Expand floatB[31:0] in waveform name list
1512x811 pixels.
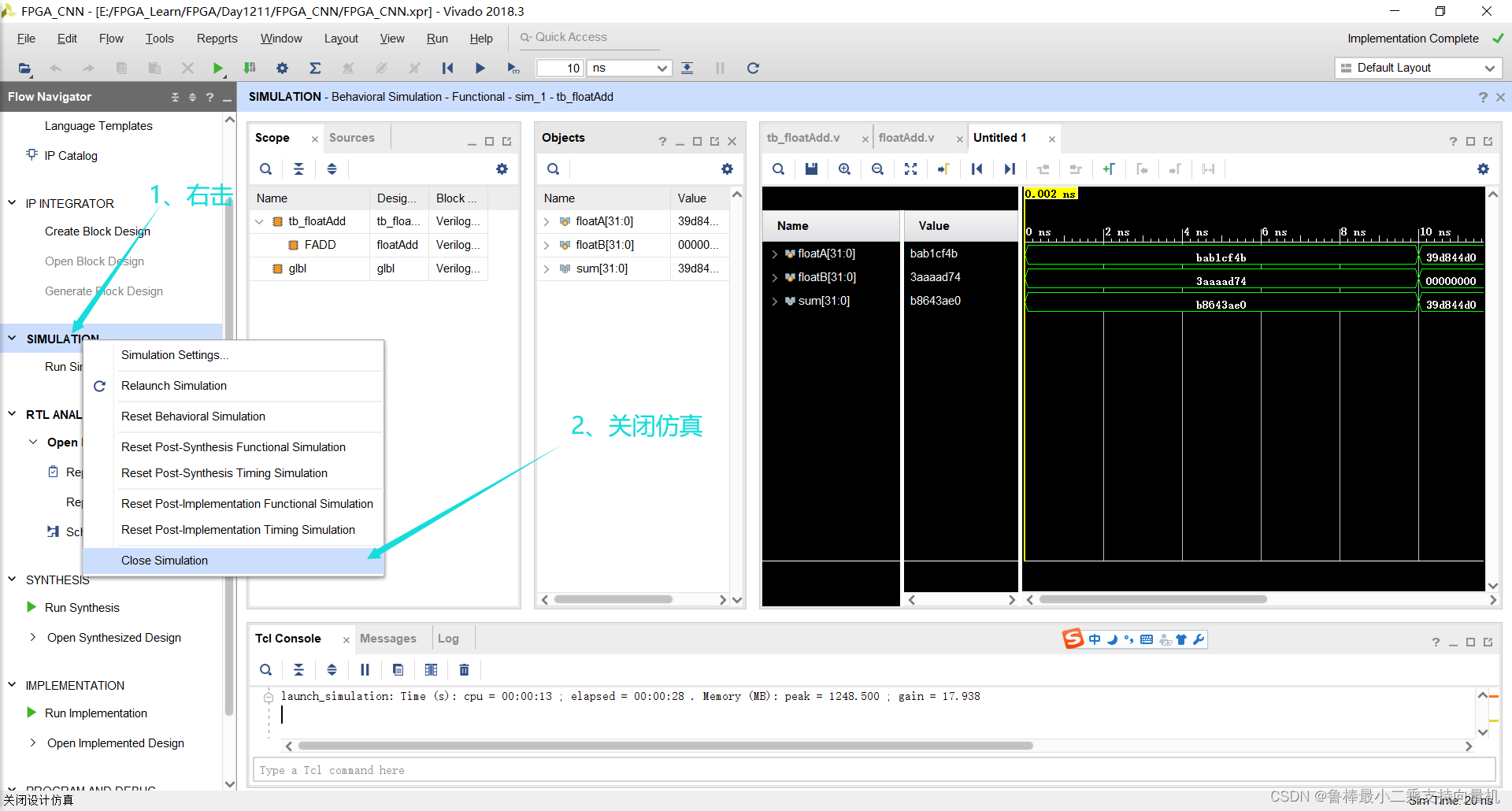(x=775, y=278)
